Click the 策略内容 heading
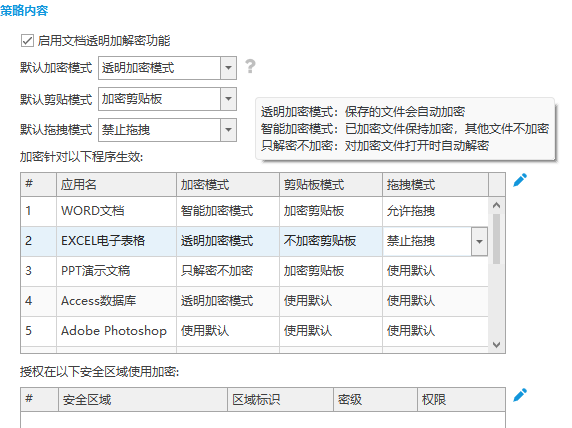This screenshot has width=572, height=428. pos(24,10)
